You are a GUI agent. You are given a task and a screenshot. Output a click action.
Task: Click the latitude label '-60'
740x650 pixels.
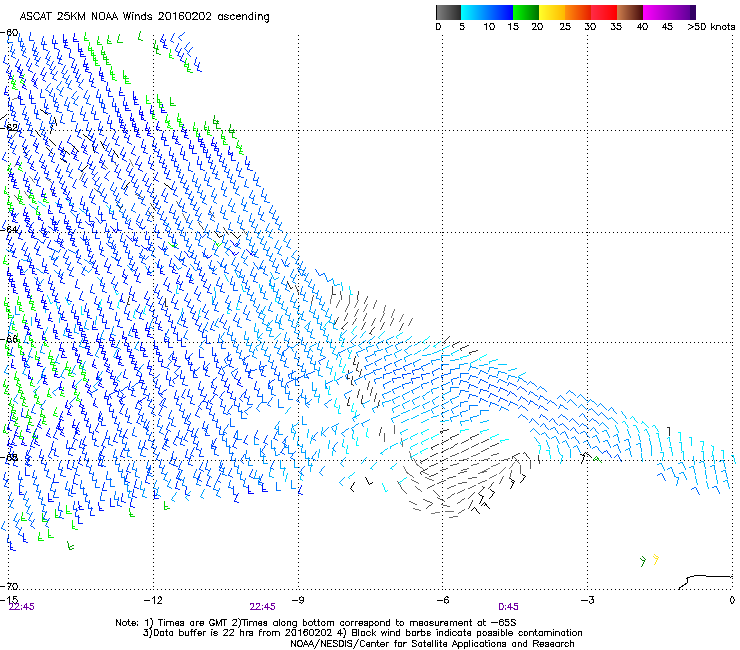[10, 33]
